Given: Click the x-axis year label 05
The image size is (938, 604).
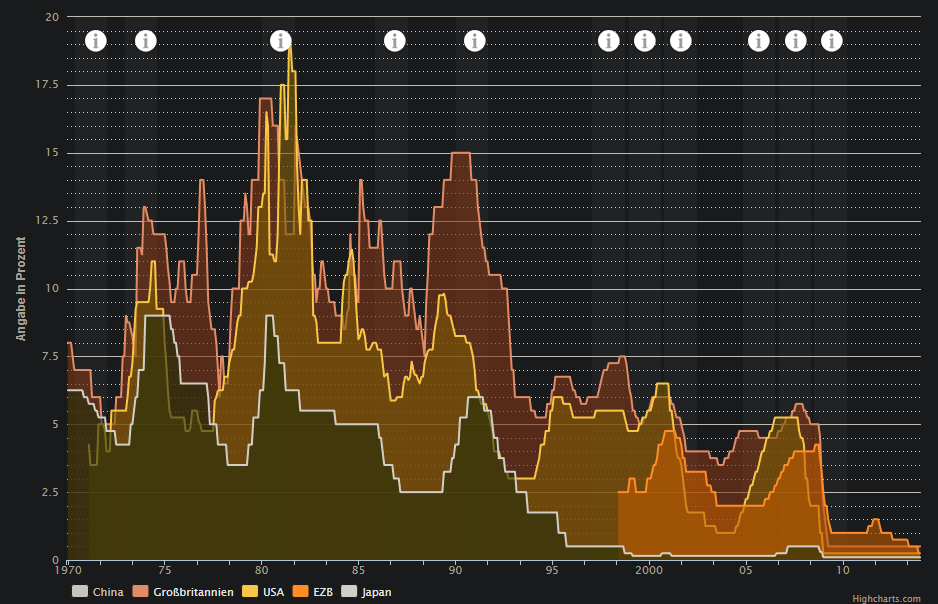Looking at the screenshot, I should click(745, 570).
